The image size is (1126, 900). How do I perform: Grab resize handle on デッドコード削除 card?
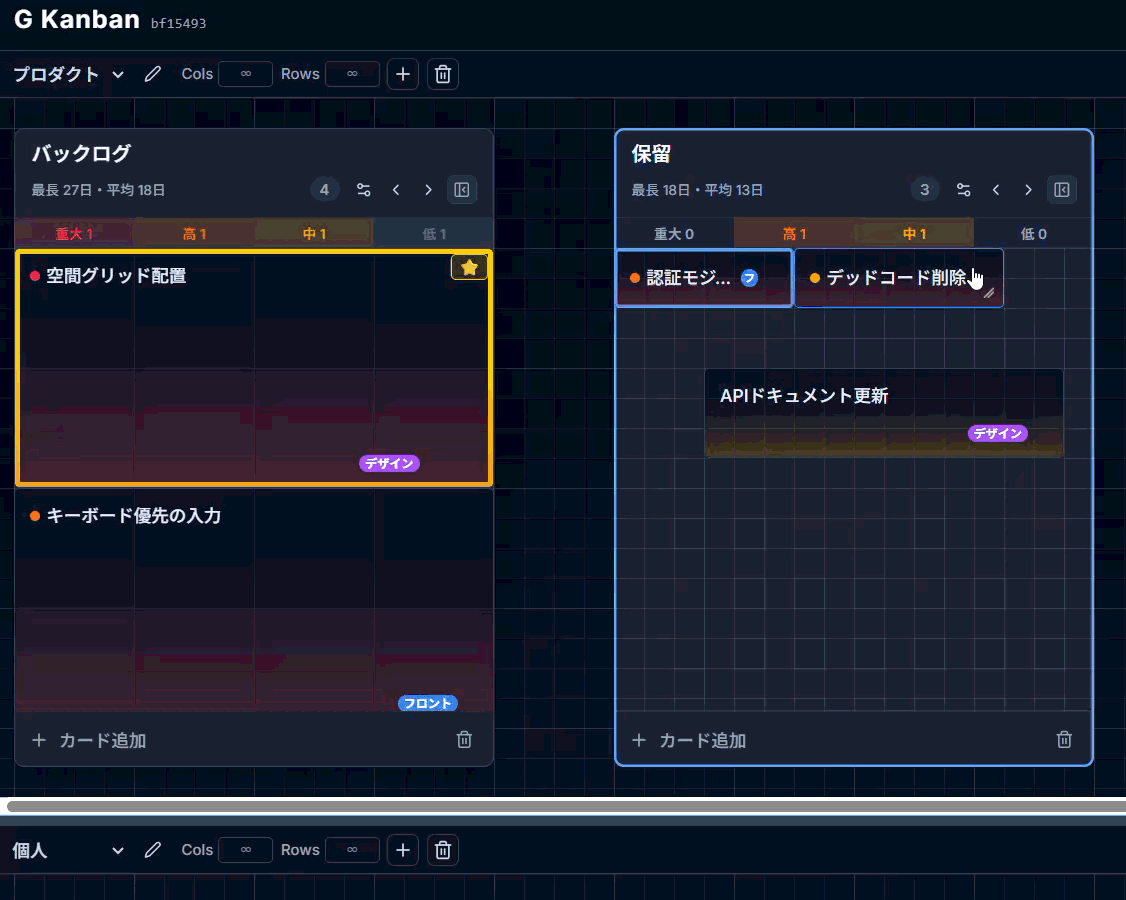[990, 293]
